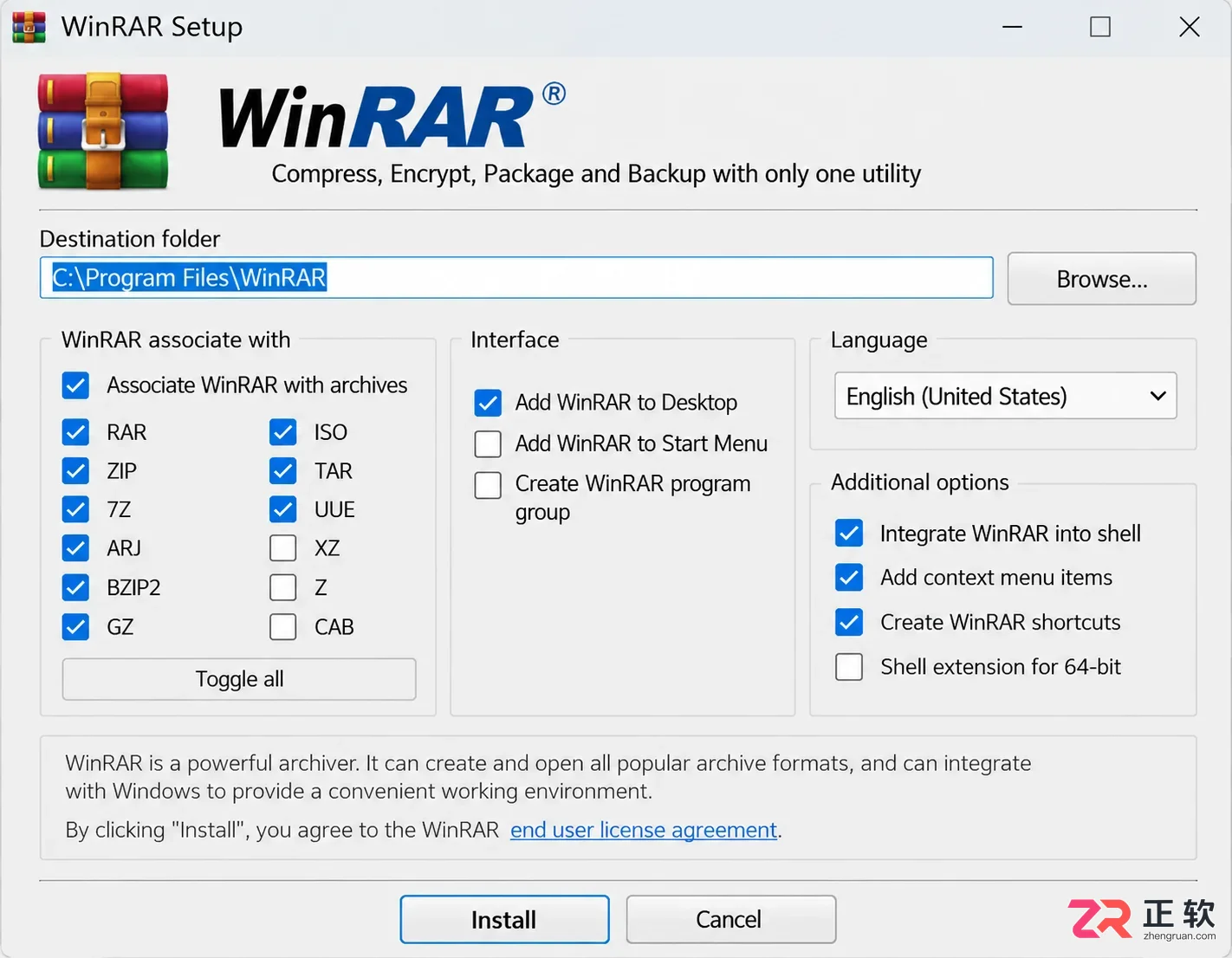Click the Install button
The height and width of the screenshot is (958, 1232).
point(504,919)
